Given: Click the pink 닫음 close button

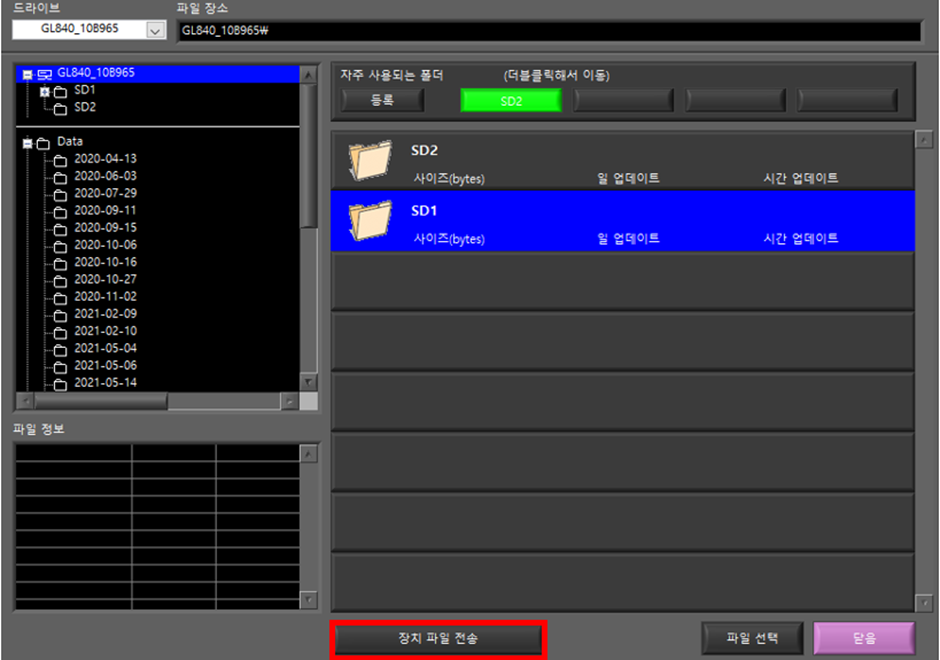Looking at the screenshot, I should [864, 638].
